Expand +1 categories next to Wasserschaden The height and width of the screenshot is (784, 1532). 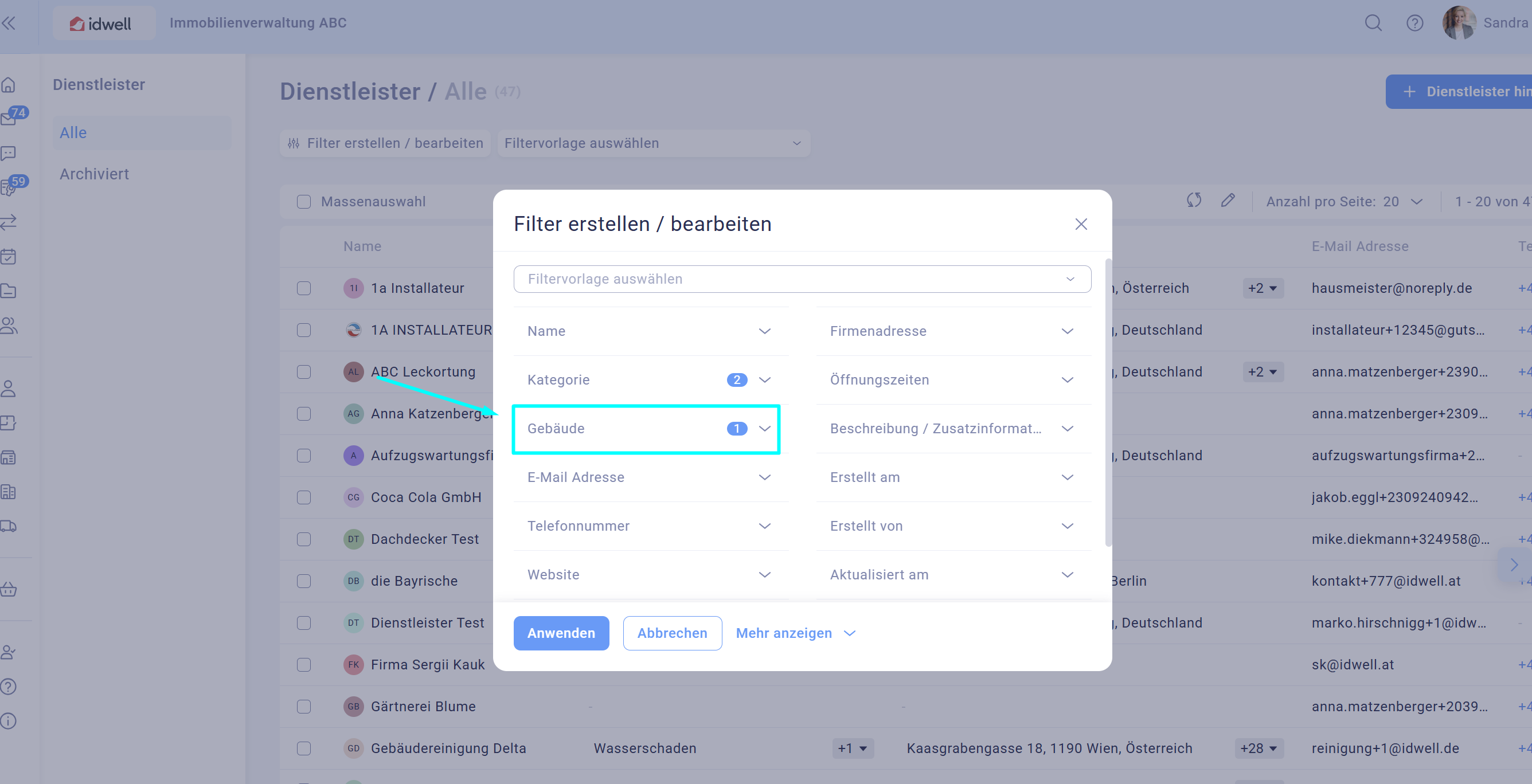coord(852,748)
